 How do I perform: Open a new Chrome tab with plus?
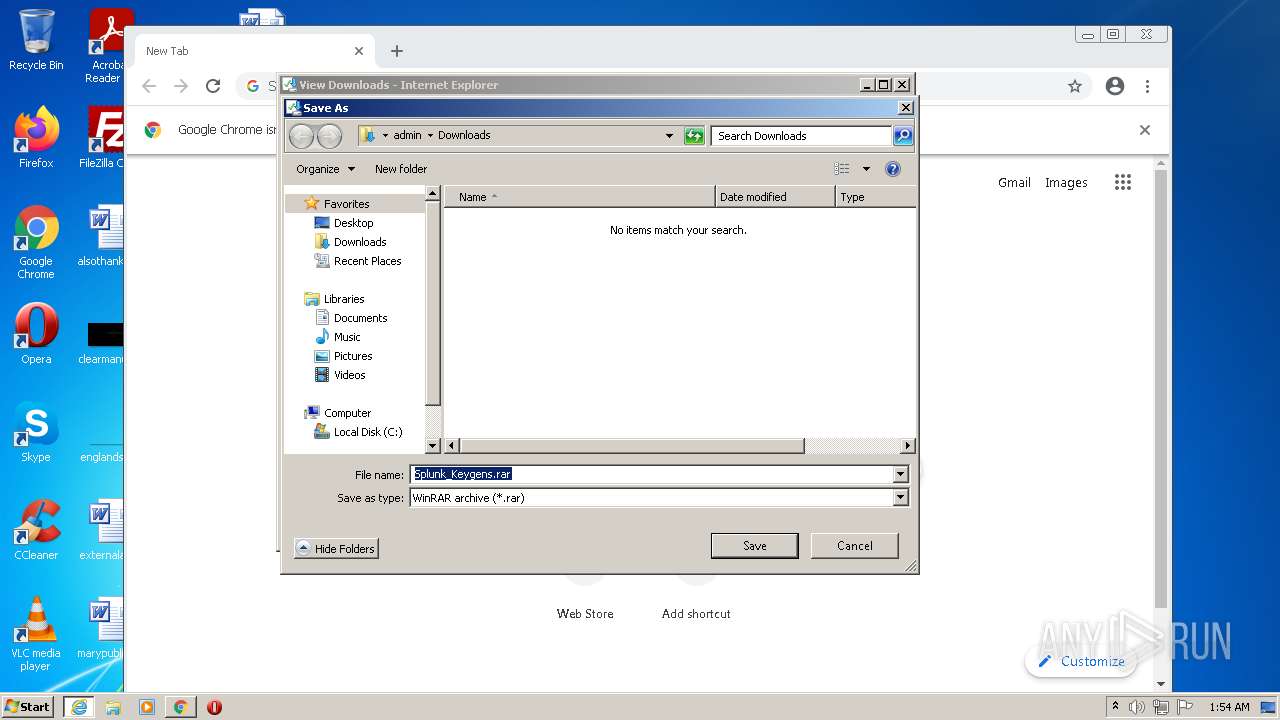[397, 51]
